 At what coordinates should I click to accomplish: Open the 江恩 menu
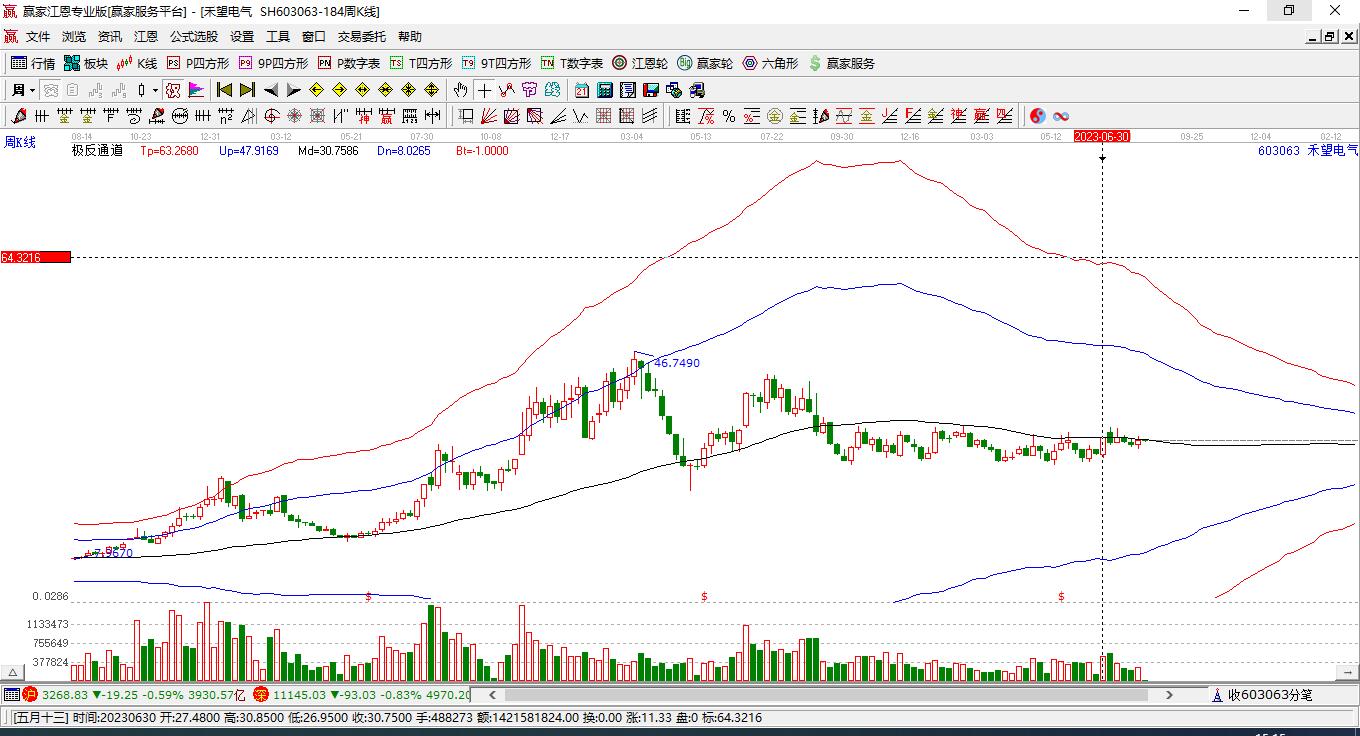(x=146, y=36)
